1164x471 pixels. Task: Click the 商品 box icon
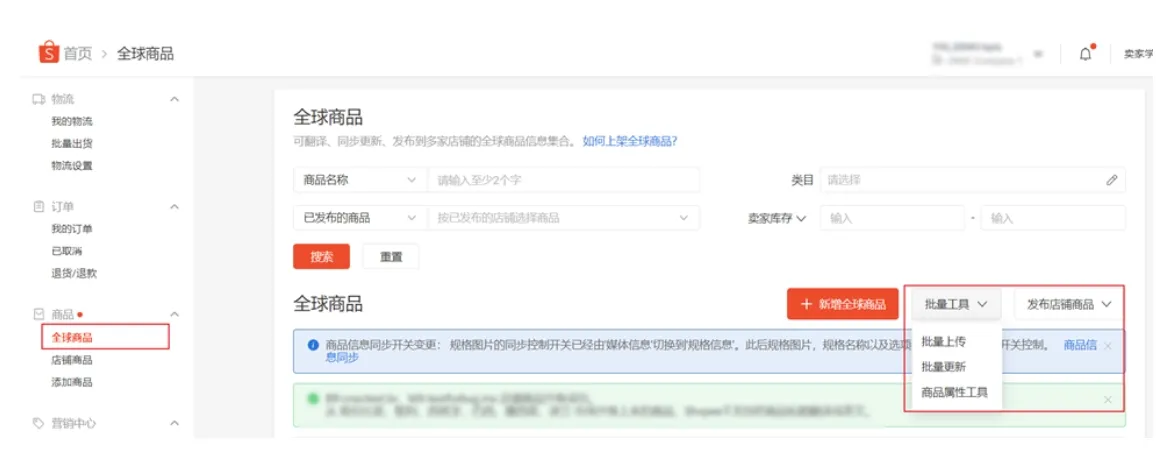pos(39,314)
